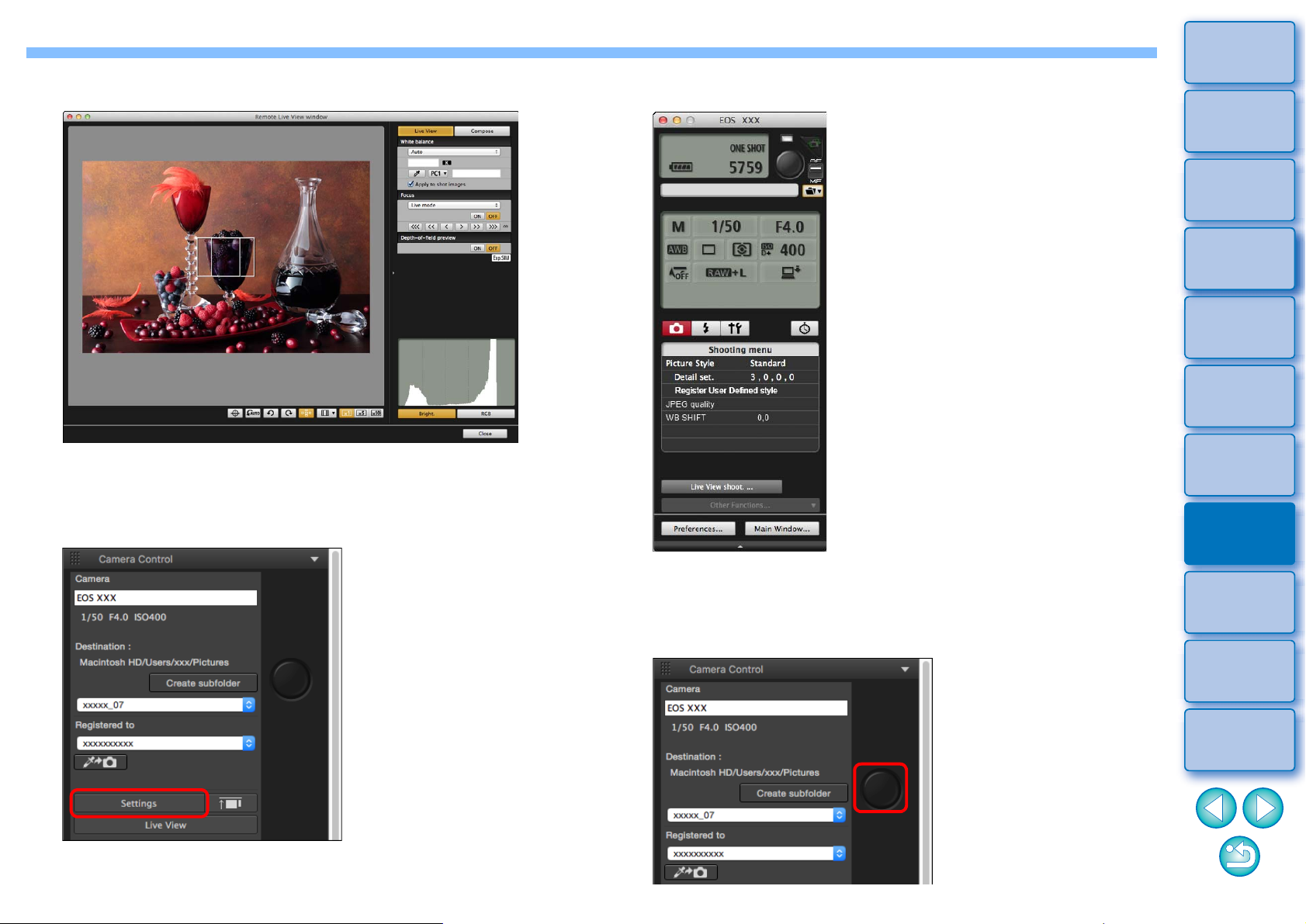Turn Depth-of-field preview ON
This screenshot has width=1306, height=924.
477,248
